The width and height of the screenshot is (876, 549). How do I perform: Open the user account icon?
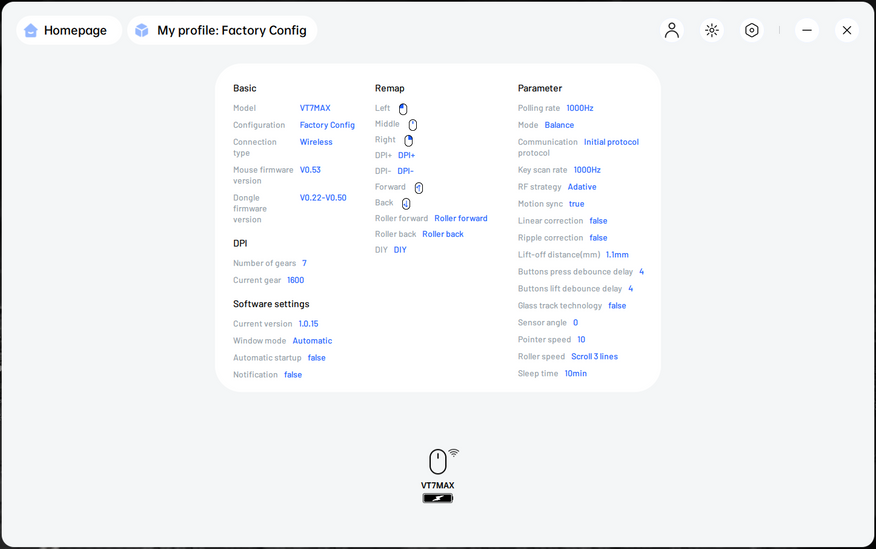tap(672, 30)
